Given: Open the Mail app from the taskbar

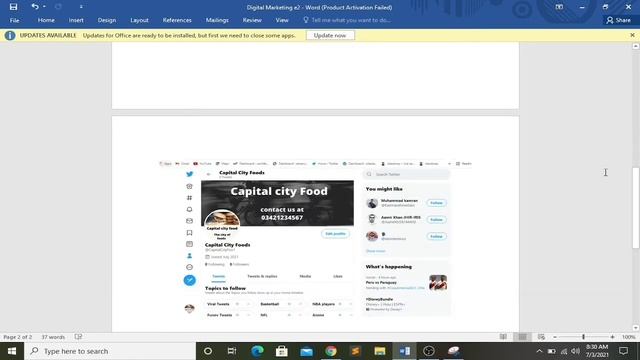Looking at the screenshot, I should coord(306,351).
